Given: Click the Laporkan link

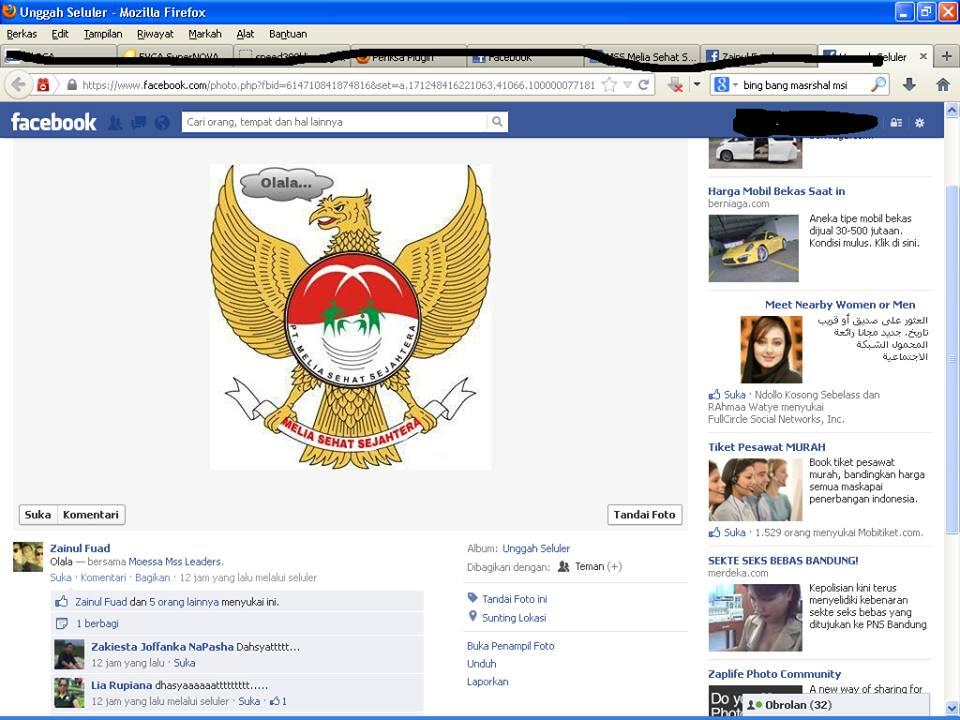Looking at the screenshot, I should pos(487,681).
